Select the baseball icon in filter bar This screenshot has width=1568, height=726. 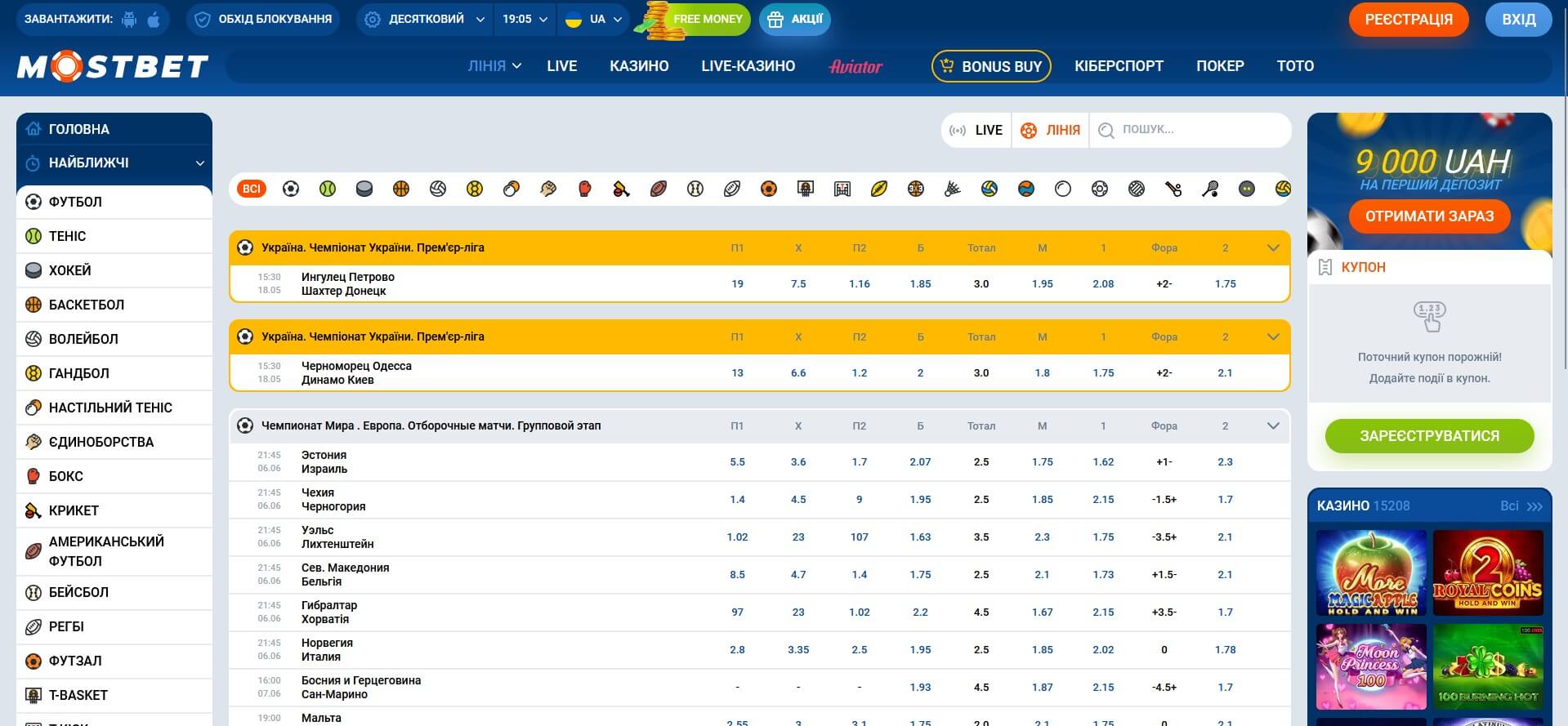(695, 189)
